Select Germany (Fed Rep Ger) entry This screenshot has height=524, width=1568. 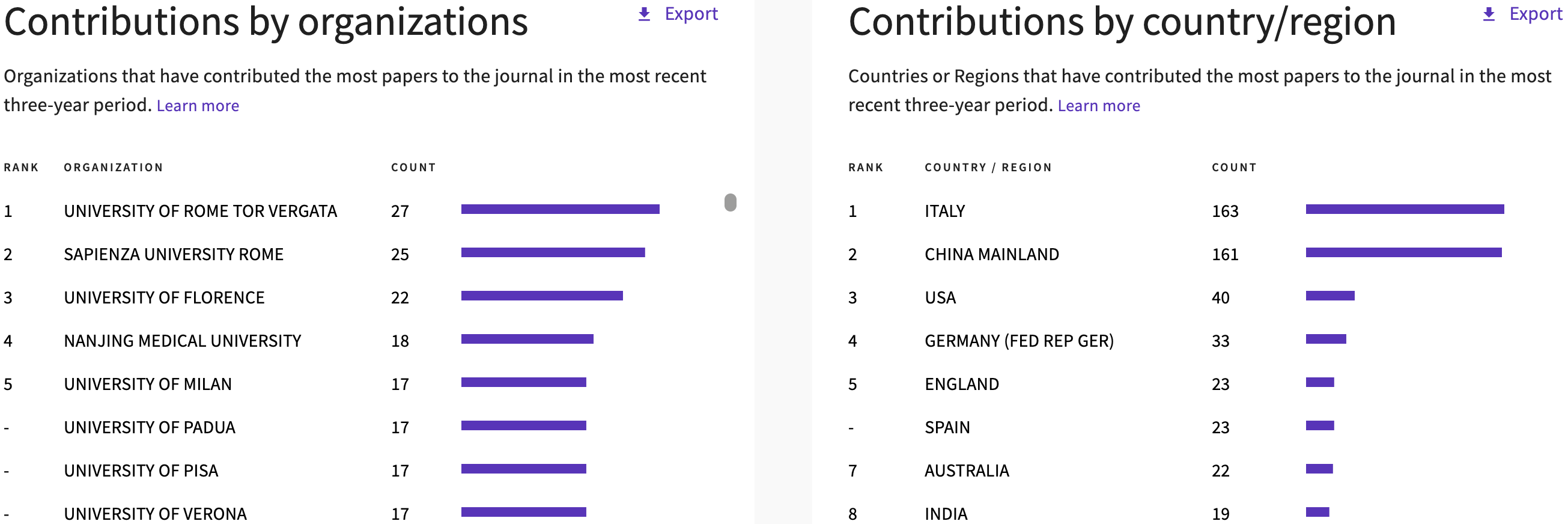(1019, 341)
